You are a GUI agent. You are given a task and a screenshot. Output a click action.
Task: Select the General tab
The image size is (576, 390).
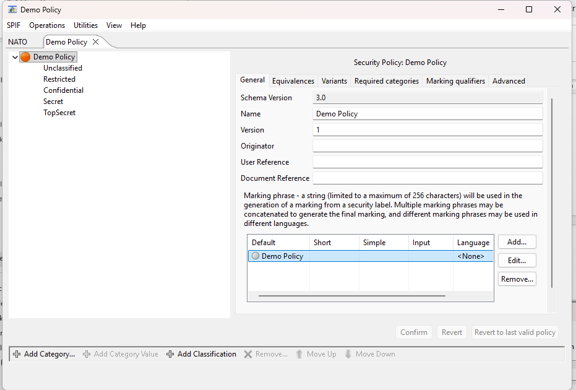pyautogui.click(x=252, y=80)
